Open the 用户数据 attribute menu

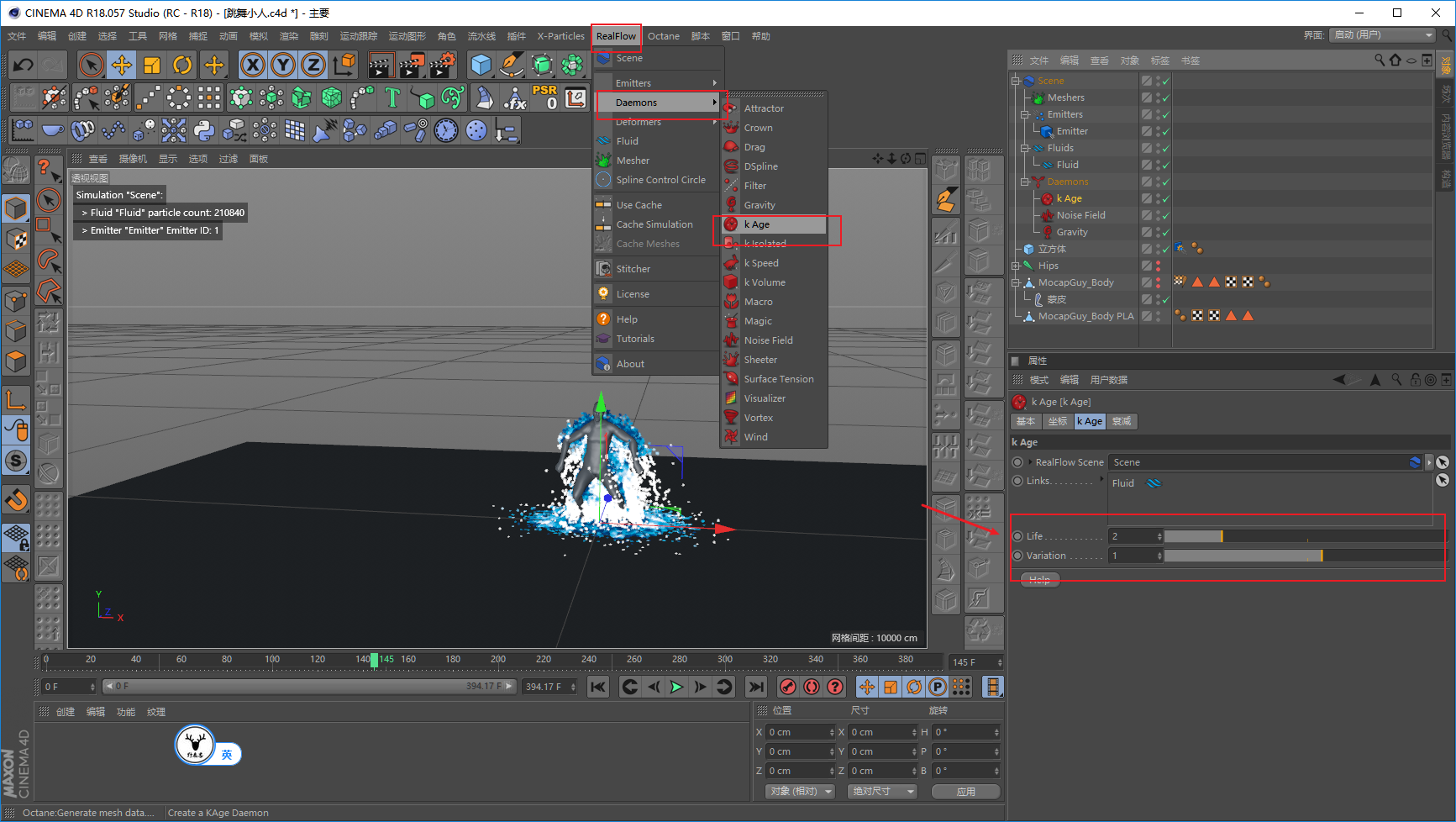pos(1109,380)
